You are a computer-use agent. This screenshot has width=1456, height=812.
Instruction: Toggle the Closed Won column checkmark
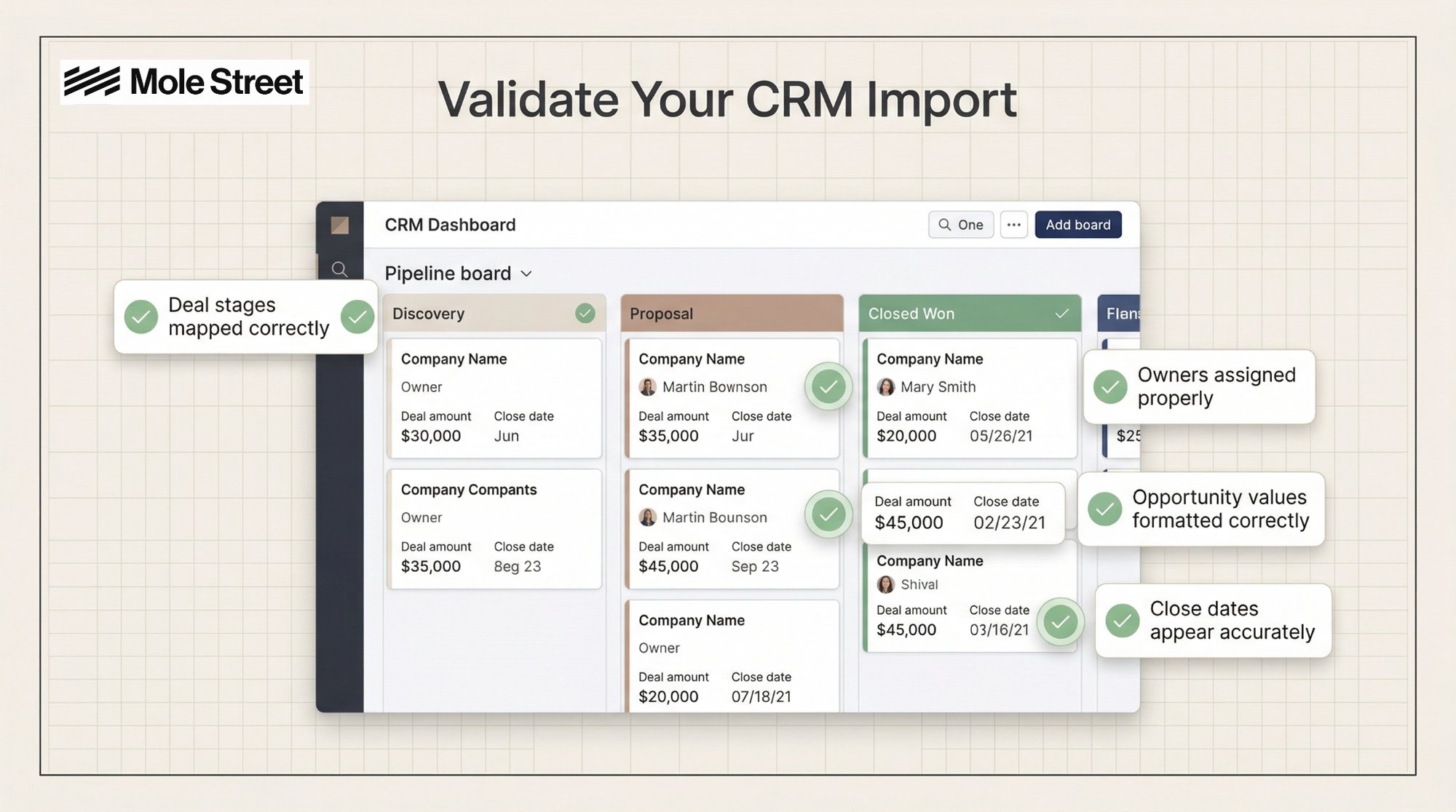pos(1061,314)
